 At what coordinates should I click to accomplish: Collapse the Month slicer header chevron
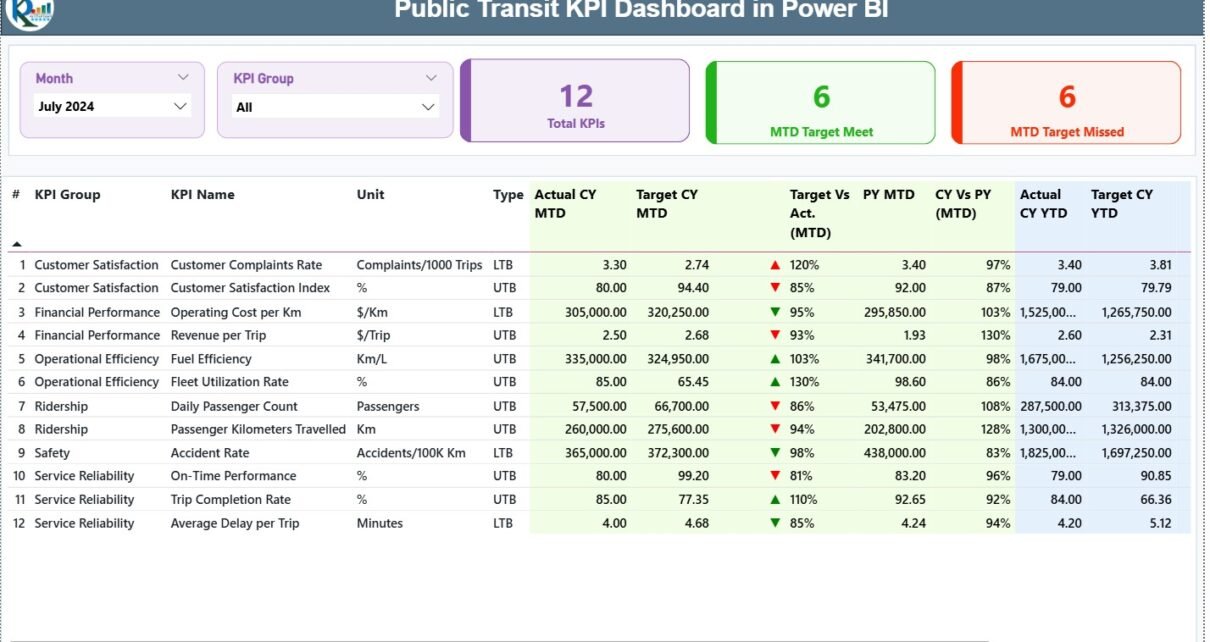tap(183, 78)
